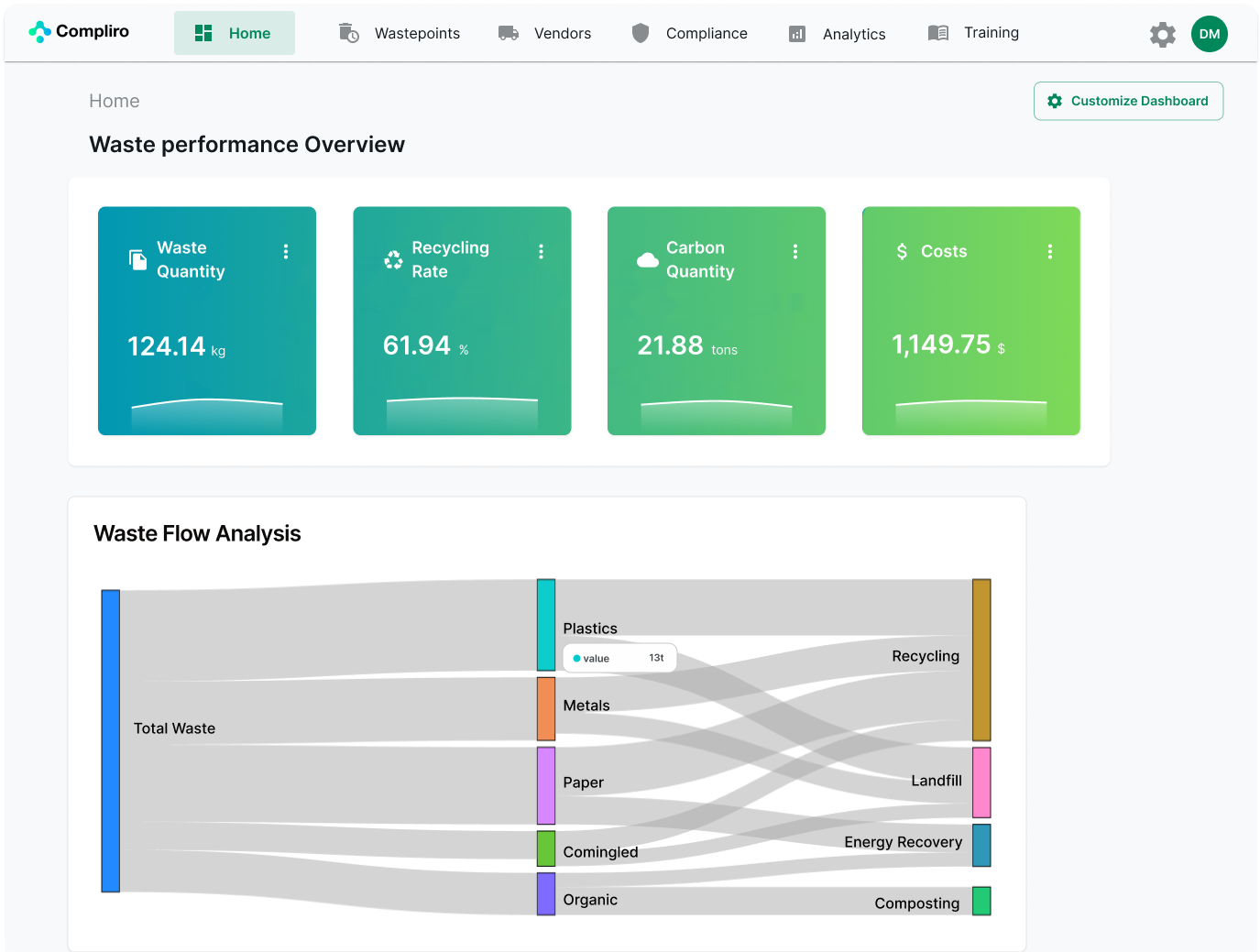The height and width of the screenshot is (952, 1260).
Task: Click the Waste Quantity sparkline chart
Action: [x=207, y=415]
